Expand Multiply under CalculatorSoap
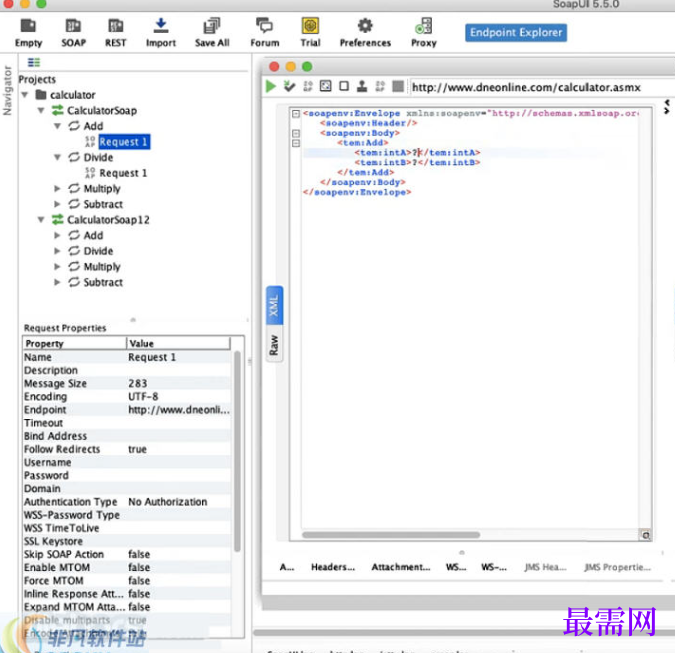675x653 pixels. 57,189
